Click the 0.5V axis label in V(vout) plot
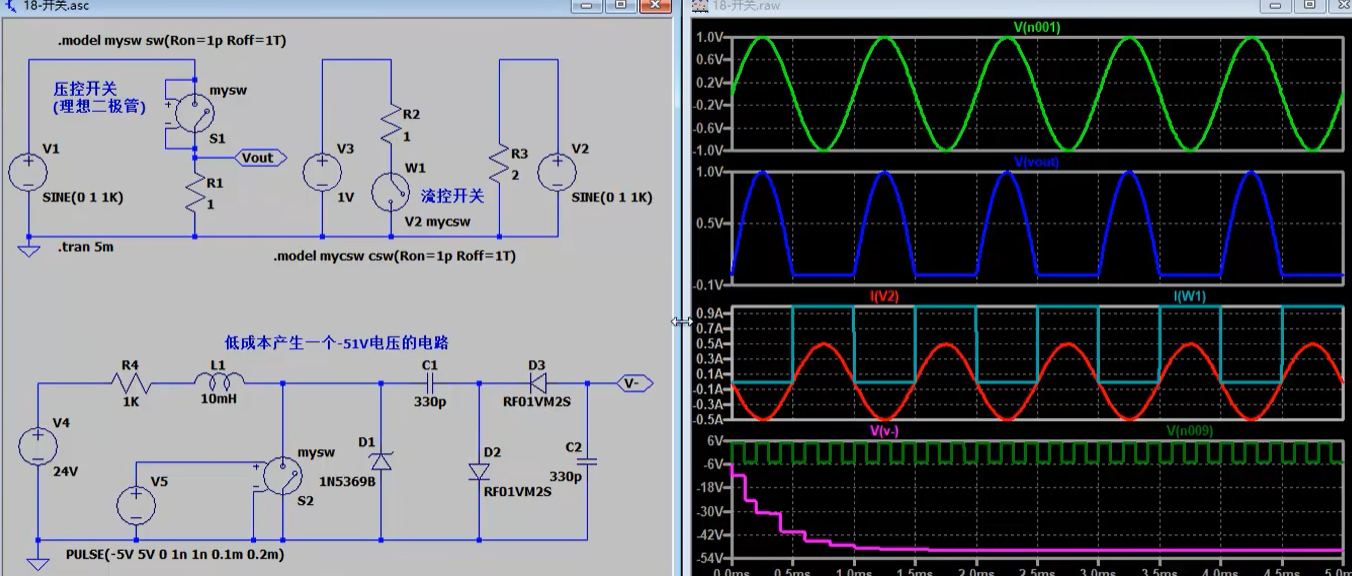The height and width of the screenshot is (576, 1352). [x=709, y=223]
